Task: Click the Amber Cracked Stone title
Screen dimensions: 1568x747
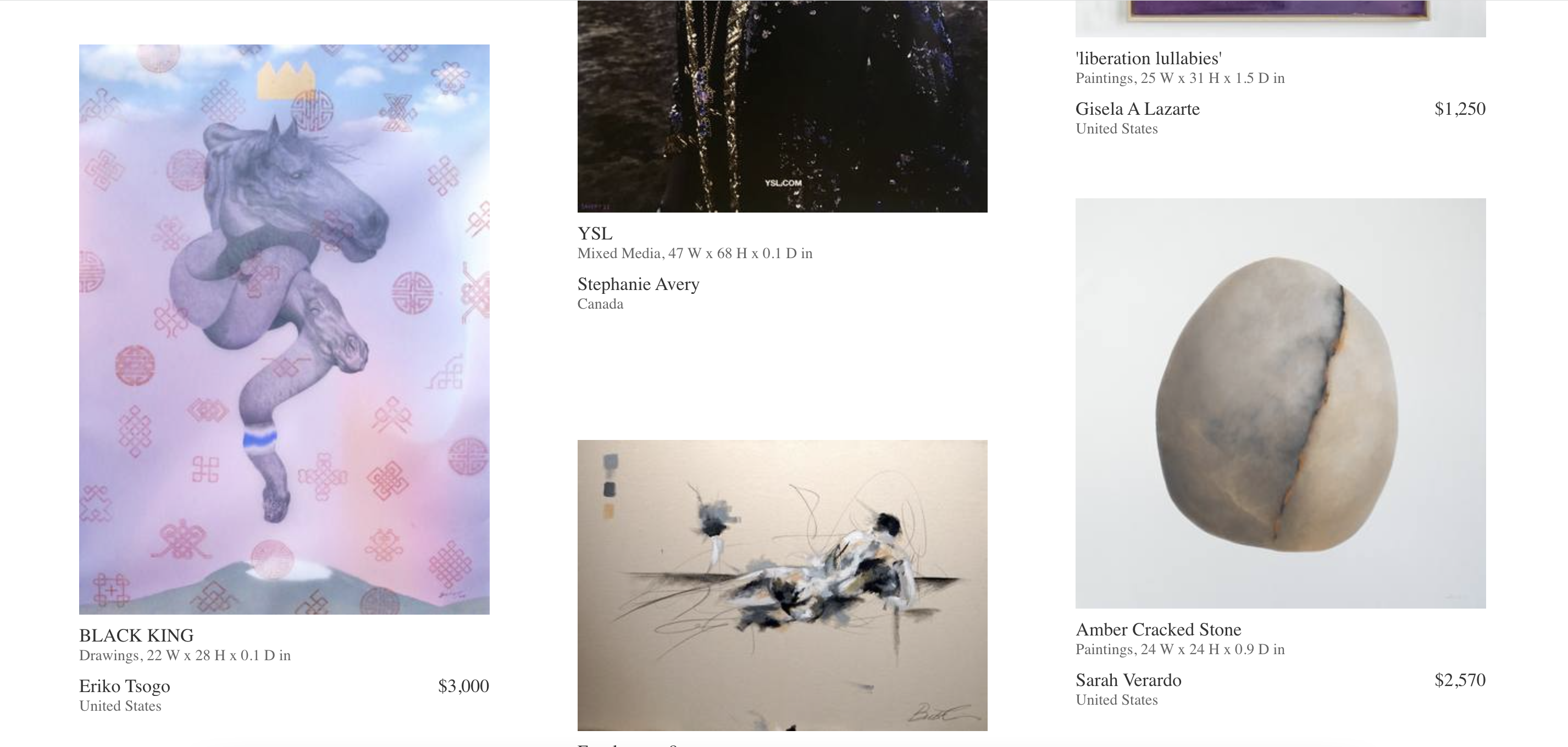Action: [1159, 629]
